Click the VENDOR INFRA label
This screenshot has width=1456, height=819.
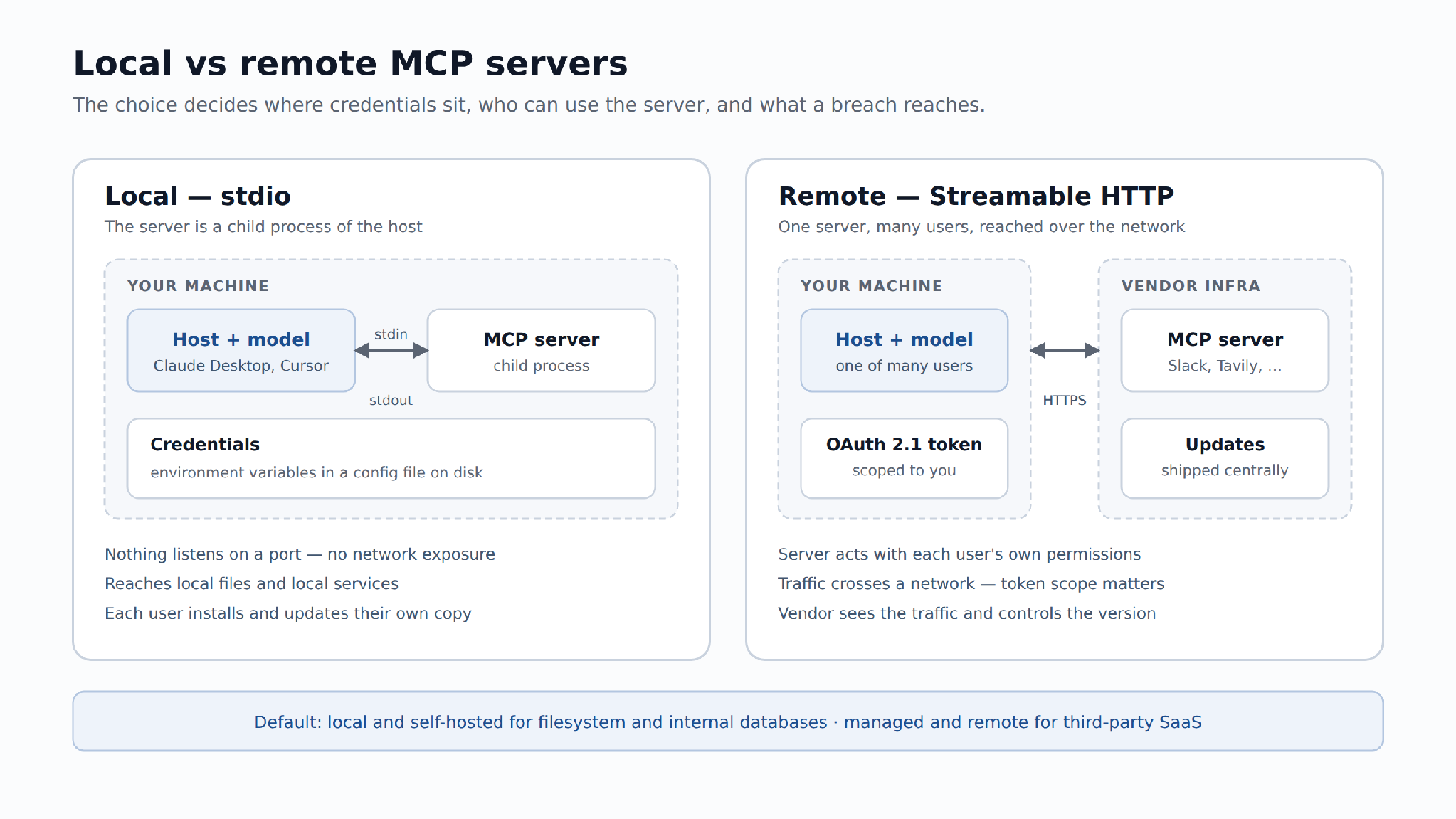tap(1191, 285)
